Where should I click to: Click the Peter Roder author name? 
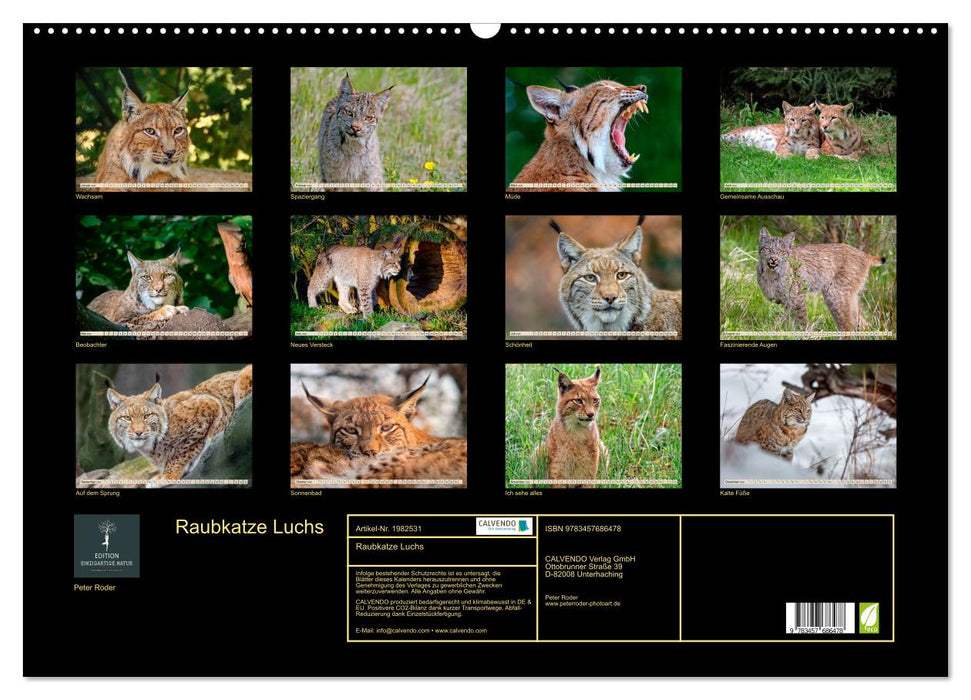pyautogui.click(x=95, y=587)
